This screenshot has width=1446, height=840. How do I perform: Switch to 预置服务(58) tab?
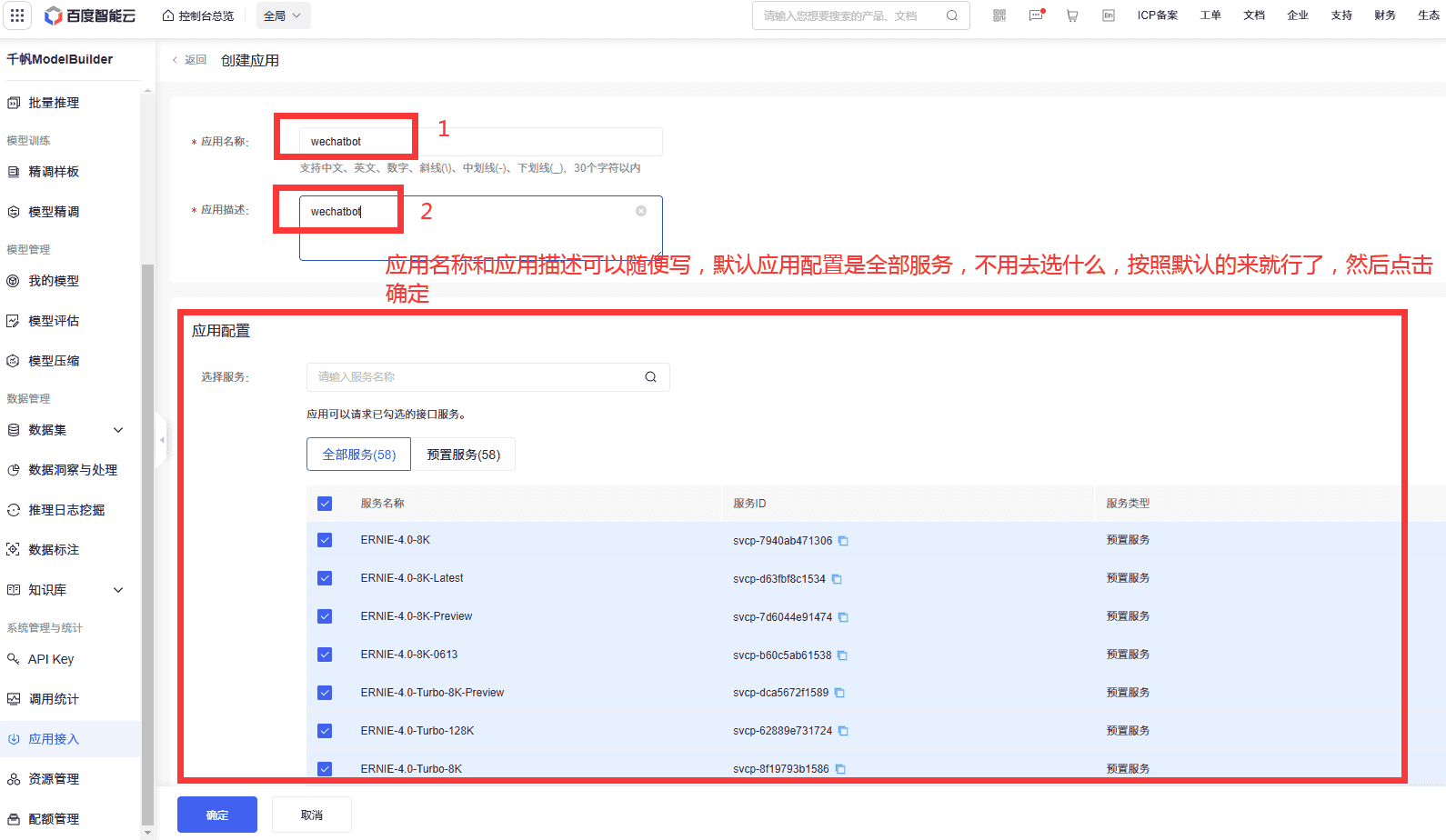coord(464,455)
